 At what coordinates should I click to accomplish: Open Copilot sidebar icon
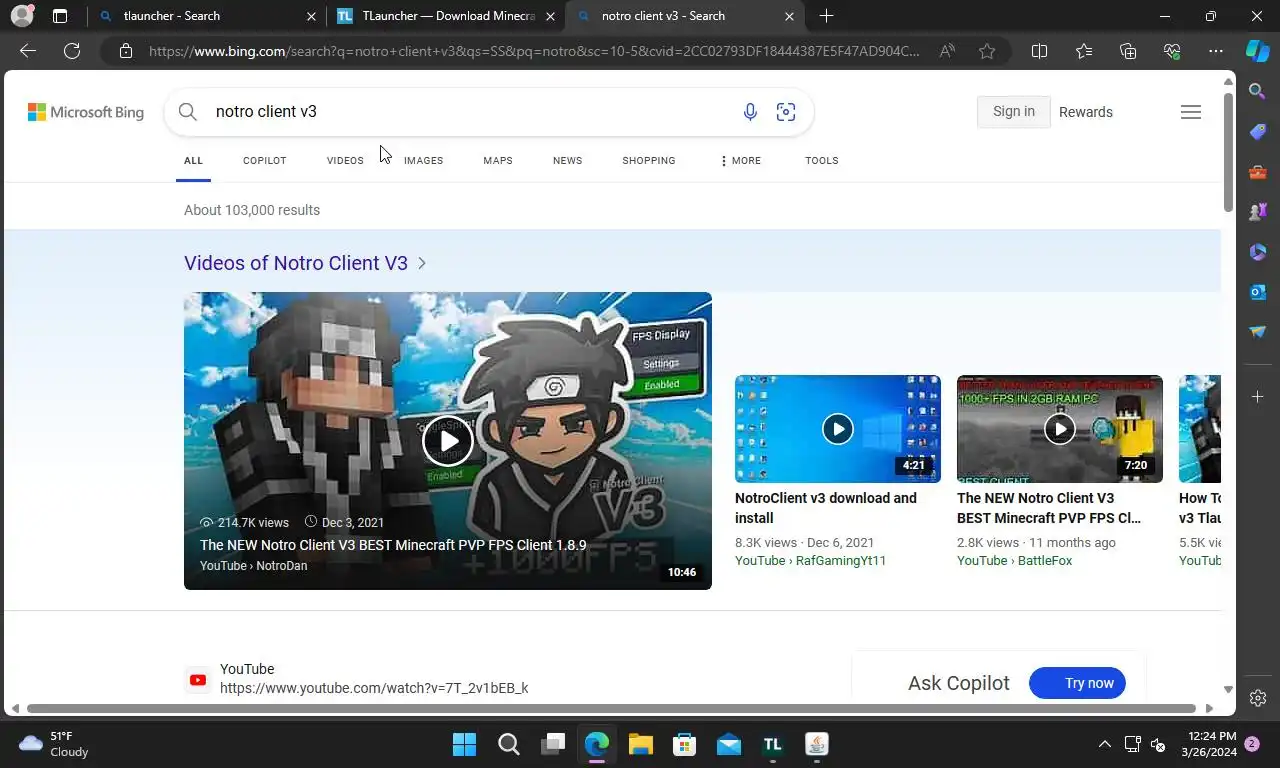coord(1258,51)
